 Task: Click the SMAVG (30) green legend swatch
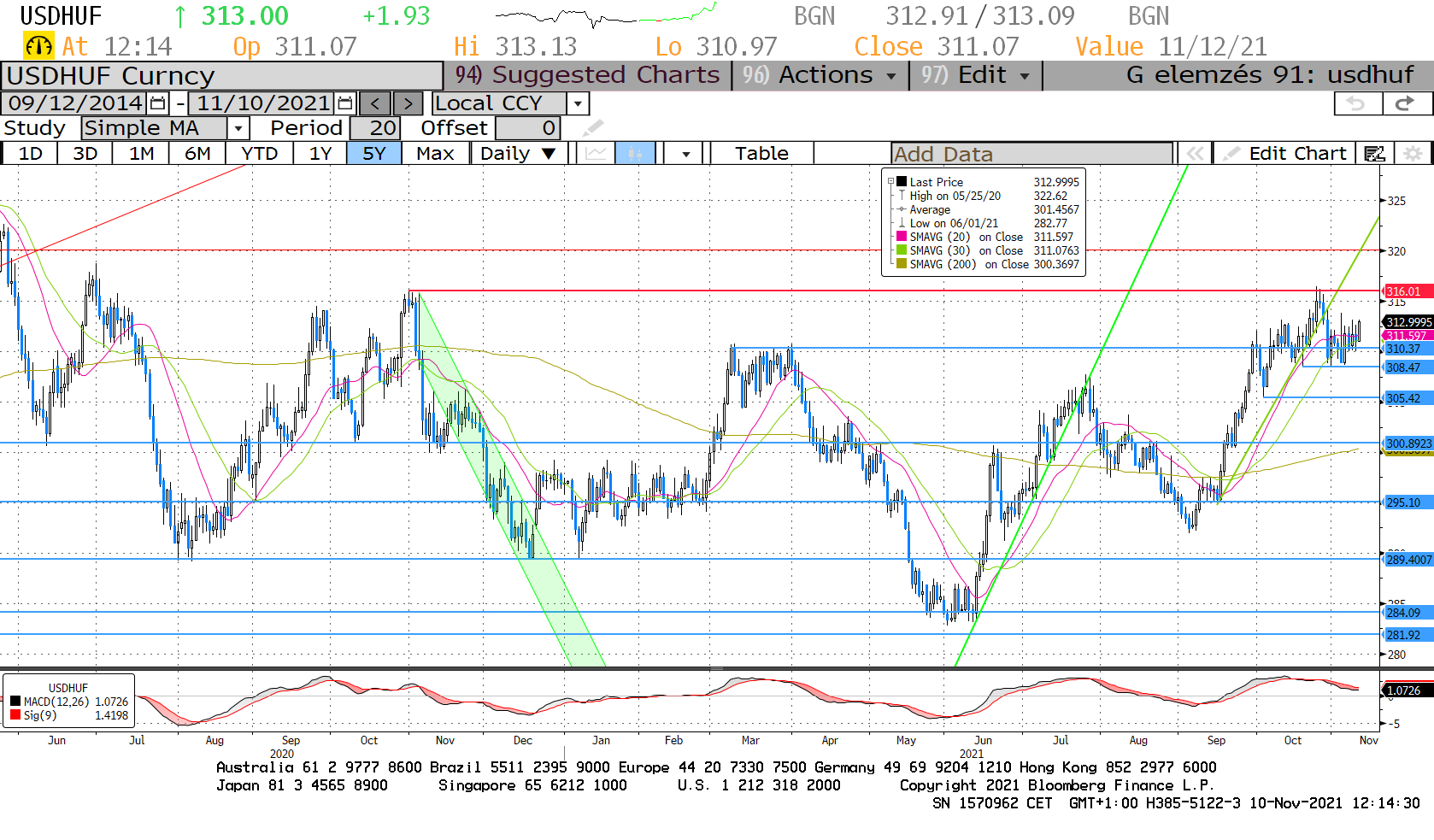point(902,250)
